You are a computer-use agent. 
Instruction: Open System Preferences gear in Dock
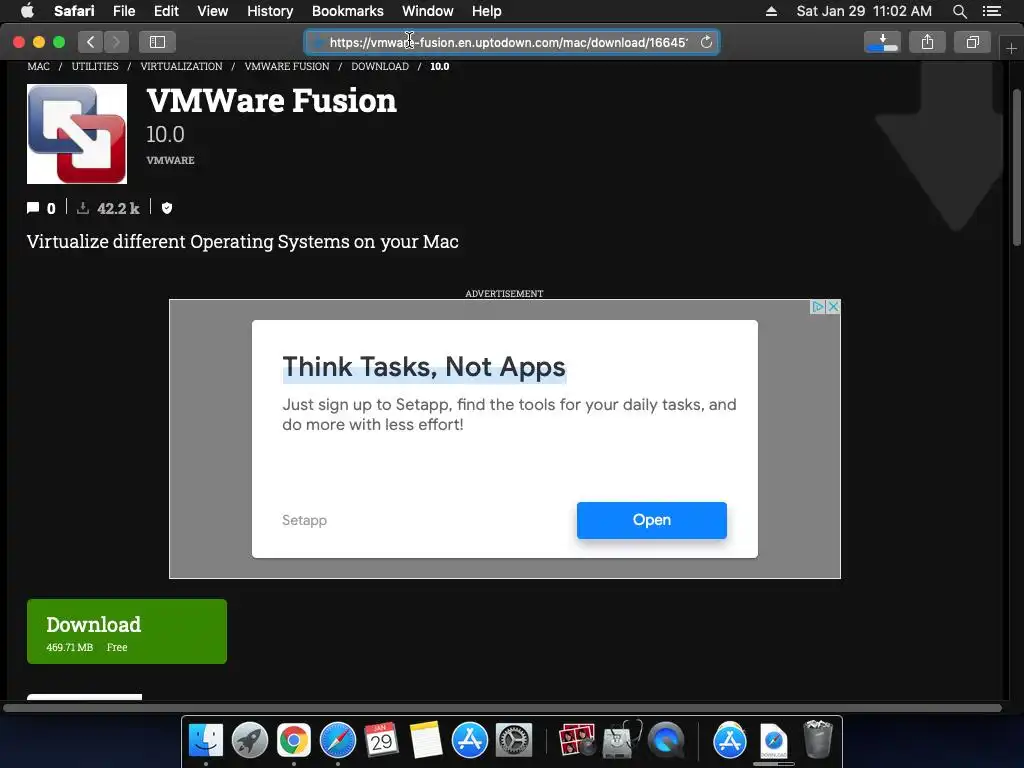[x=514, y=741]
